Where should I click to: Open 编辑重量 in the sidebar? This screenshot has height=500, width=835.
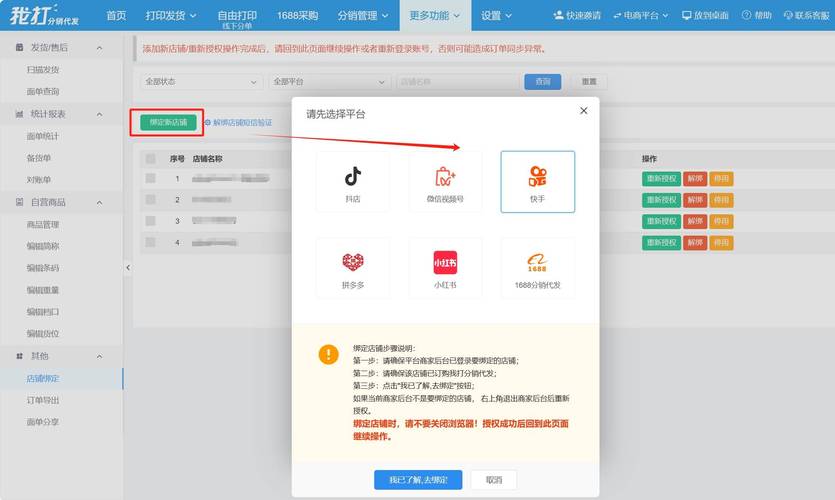[x=43, y=290]
